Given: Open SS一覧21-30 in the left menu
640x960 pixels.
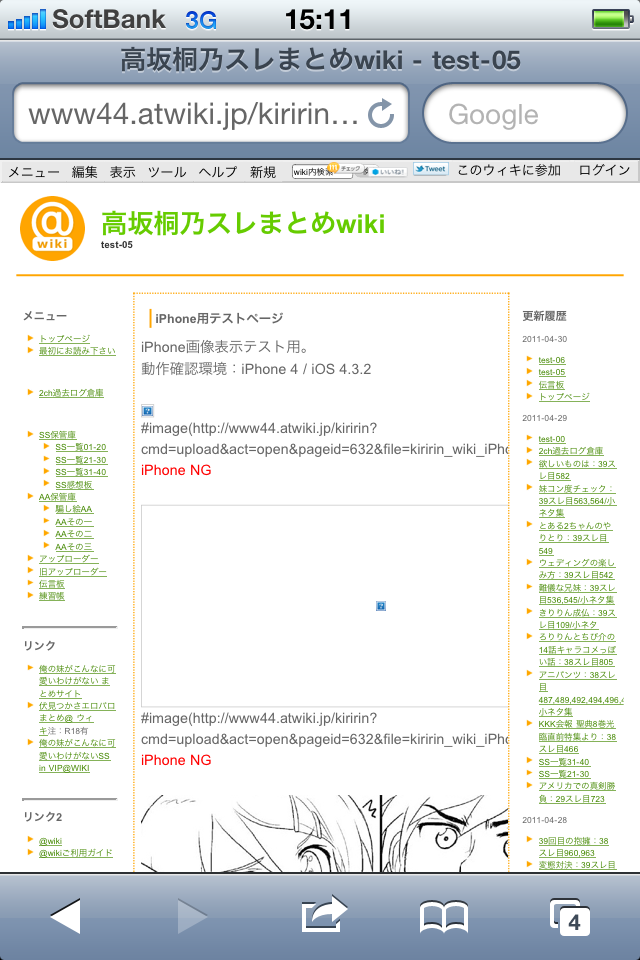Looking at the screenshot, I should (x=81, y=459).
